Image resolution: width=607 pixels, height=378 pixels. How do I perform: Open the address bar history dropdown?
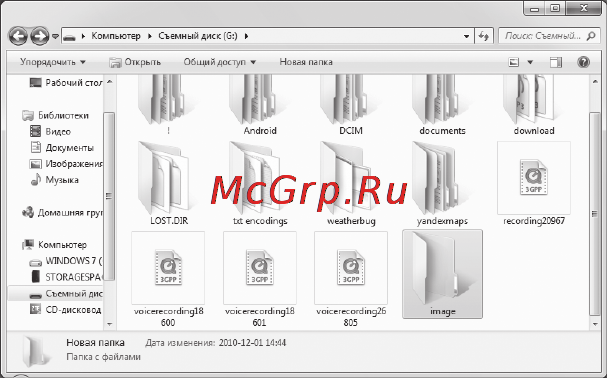coord(467,36)
